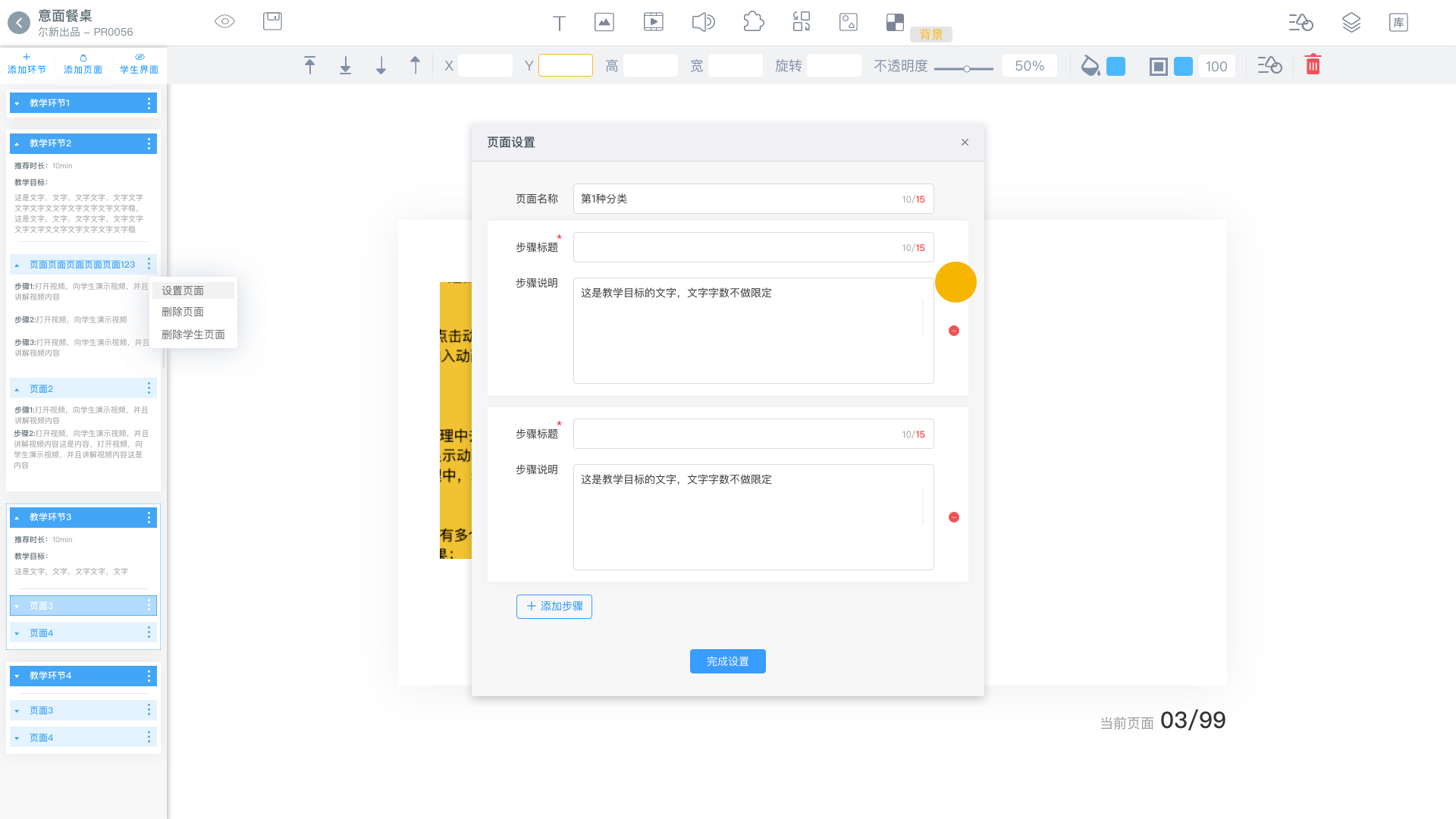
Task: Select the Audio speaker icon
Action: pos(703,22)
